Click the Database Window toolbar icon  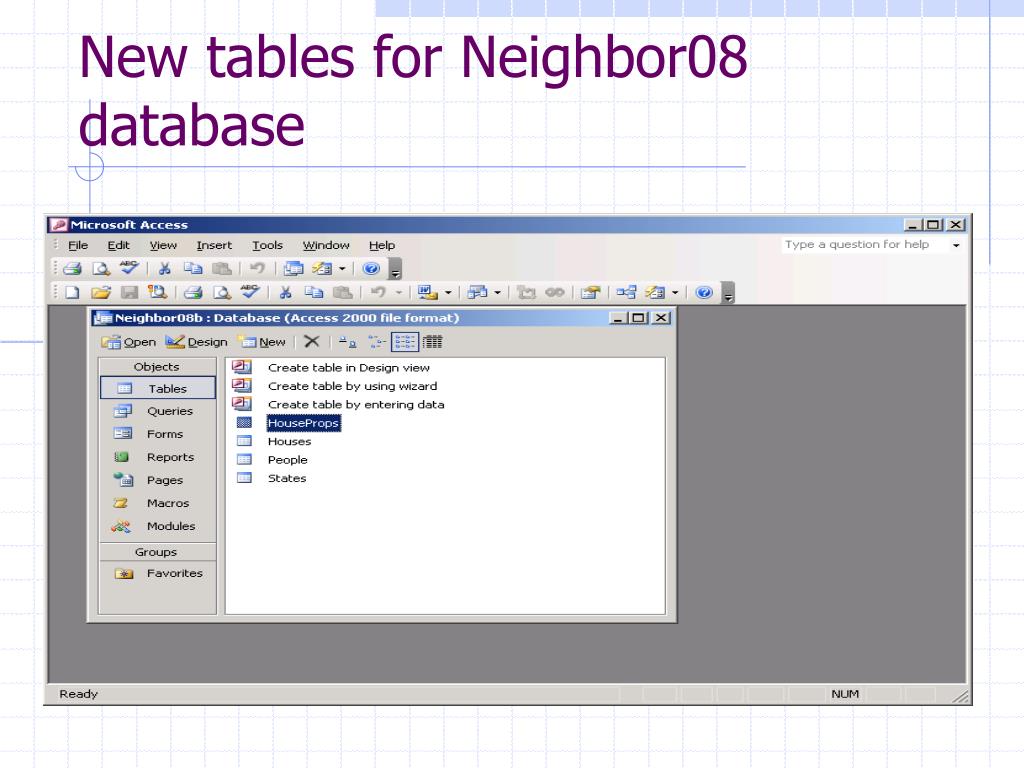293,268
